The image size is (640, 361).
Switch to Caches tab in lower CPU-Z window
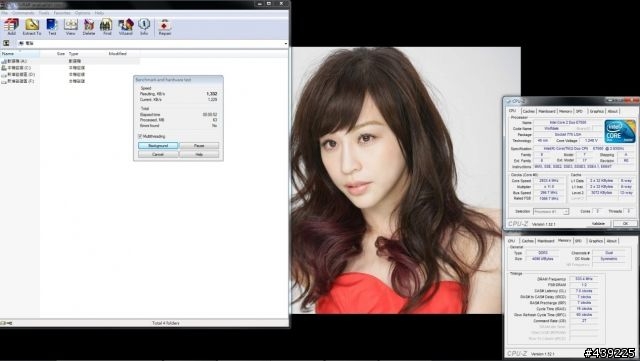point(527,241)
